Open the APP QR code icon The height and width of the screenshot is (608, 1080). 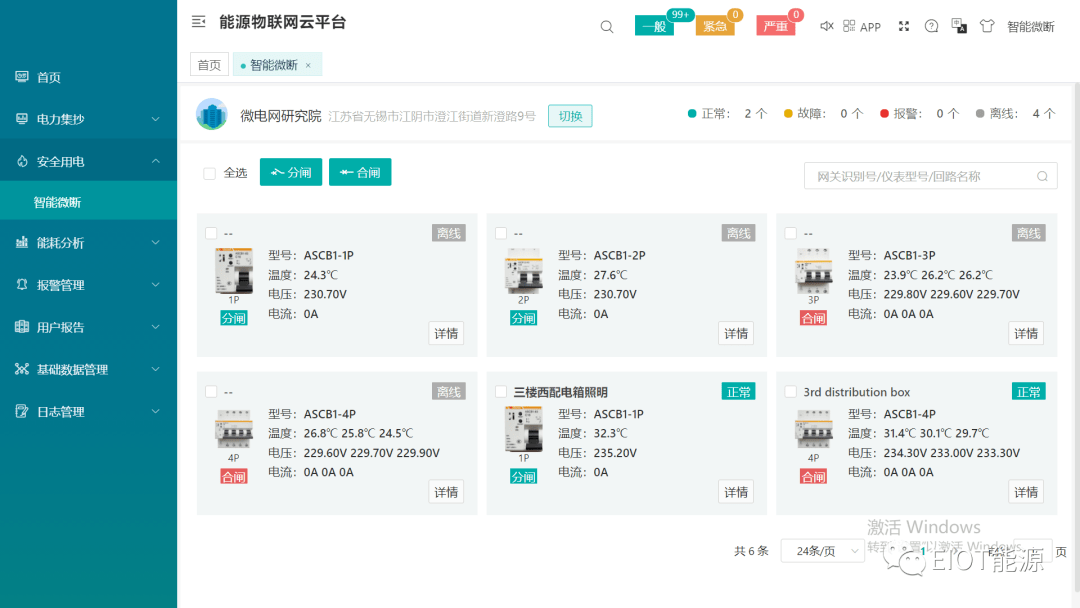coord(849,26)
